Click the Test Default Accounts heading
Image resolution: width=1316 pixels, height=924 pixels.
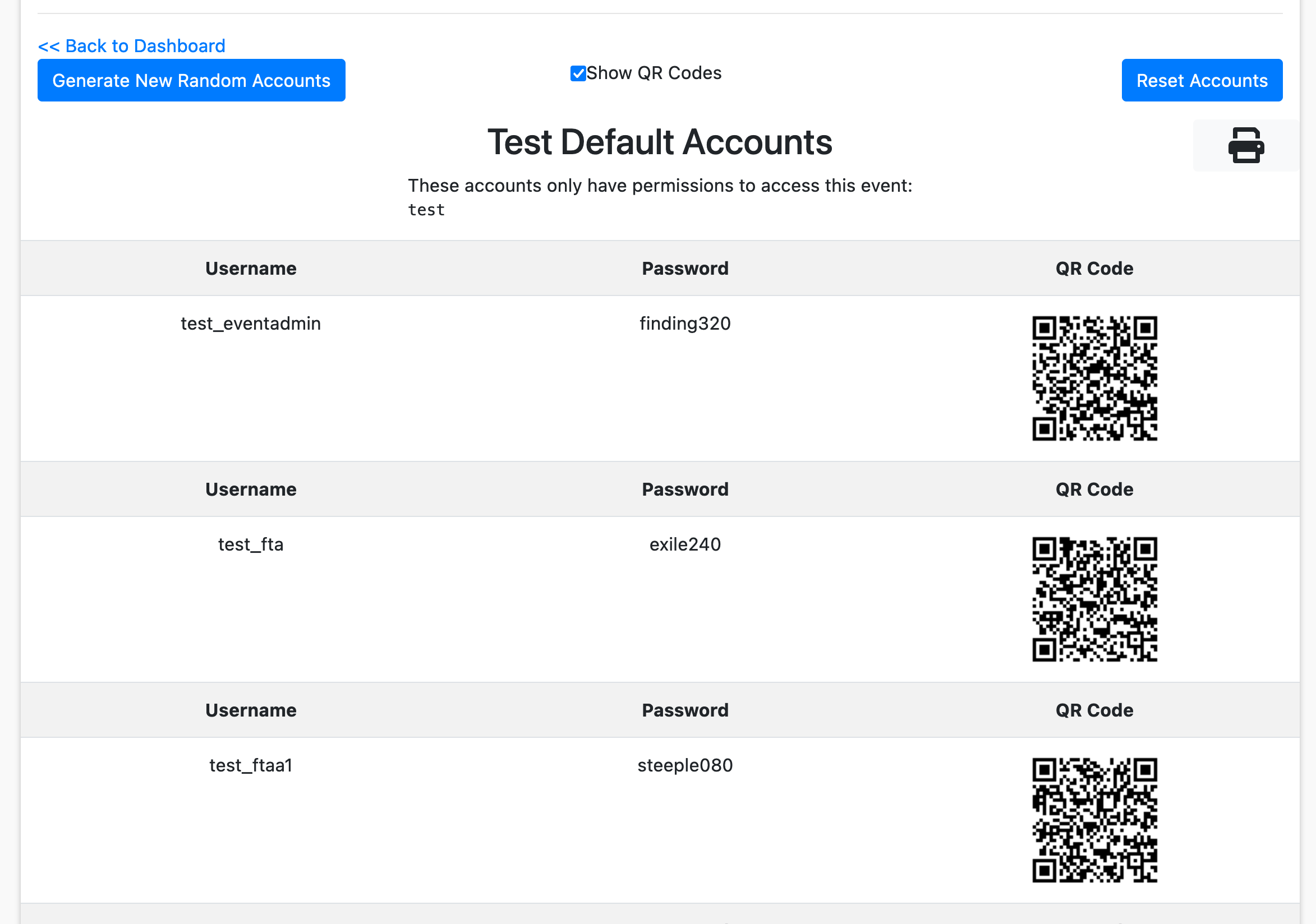[660, 142]
